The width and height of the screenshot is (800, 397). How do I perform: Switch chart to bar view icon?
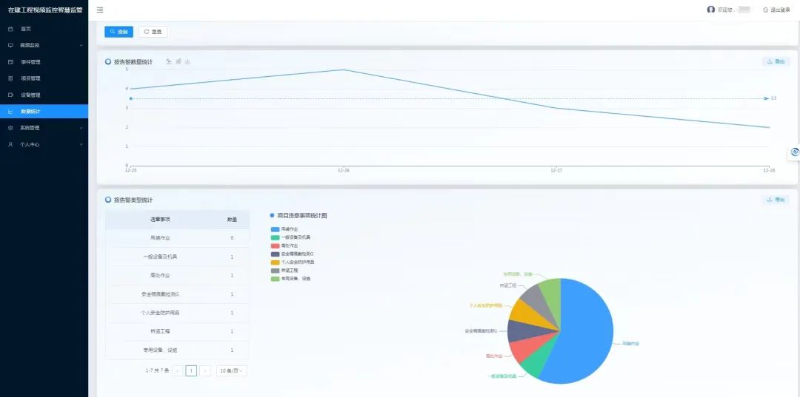(x=178, y=61)
